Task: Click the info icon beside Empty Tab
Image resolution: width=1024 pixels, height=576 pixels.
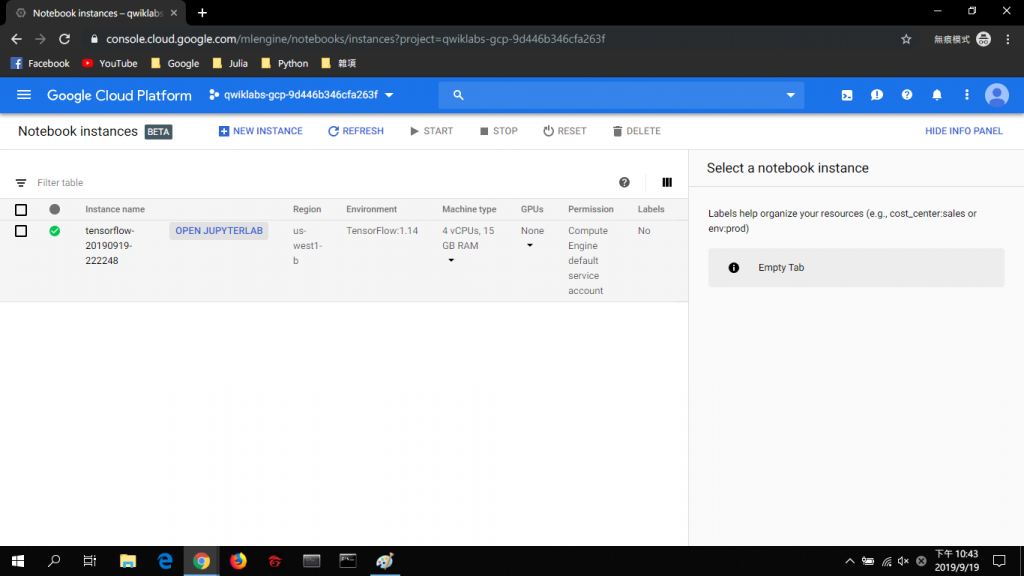Action: point(733,268)
